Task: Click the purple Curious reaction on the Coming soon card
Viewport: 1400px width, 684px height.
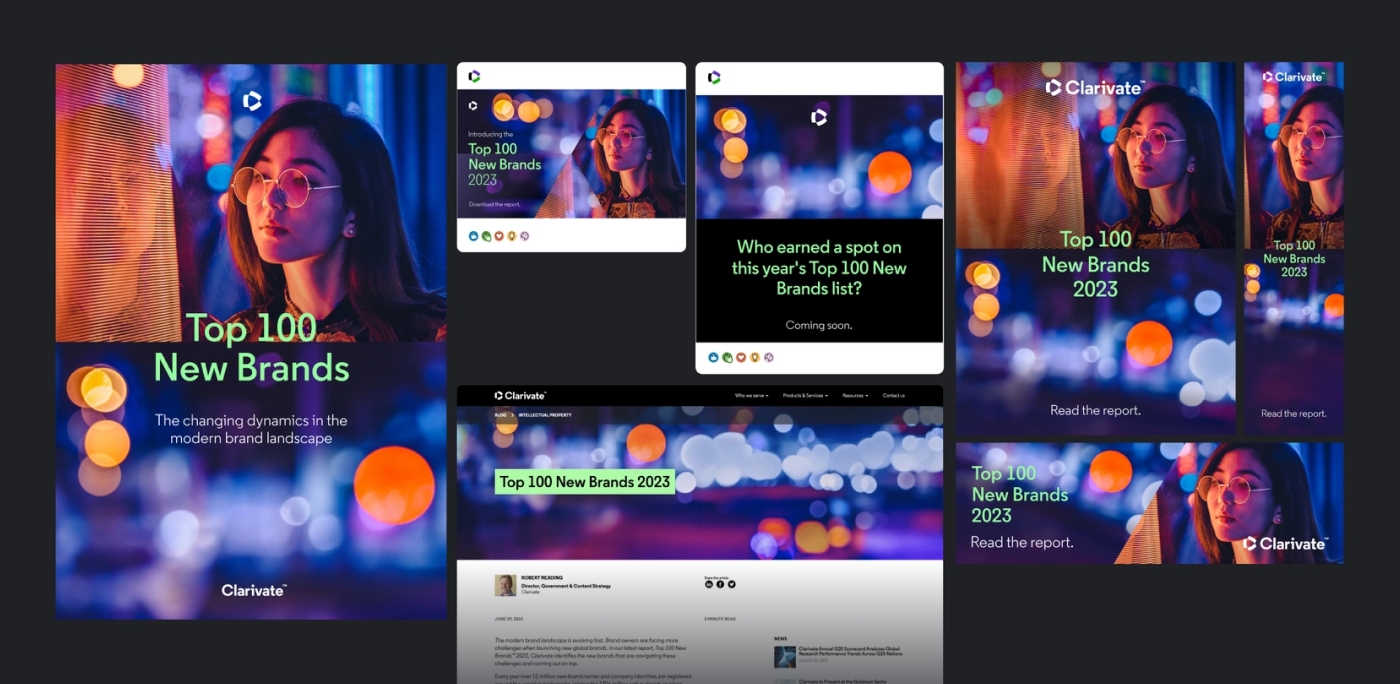Action: point(769,357)
